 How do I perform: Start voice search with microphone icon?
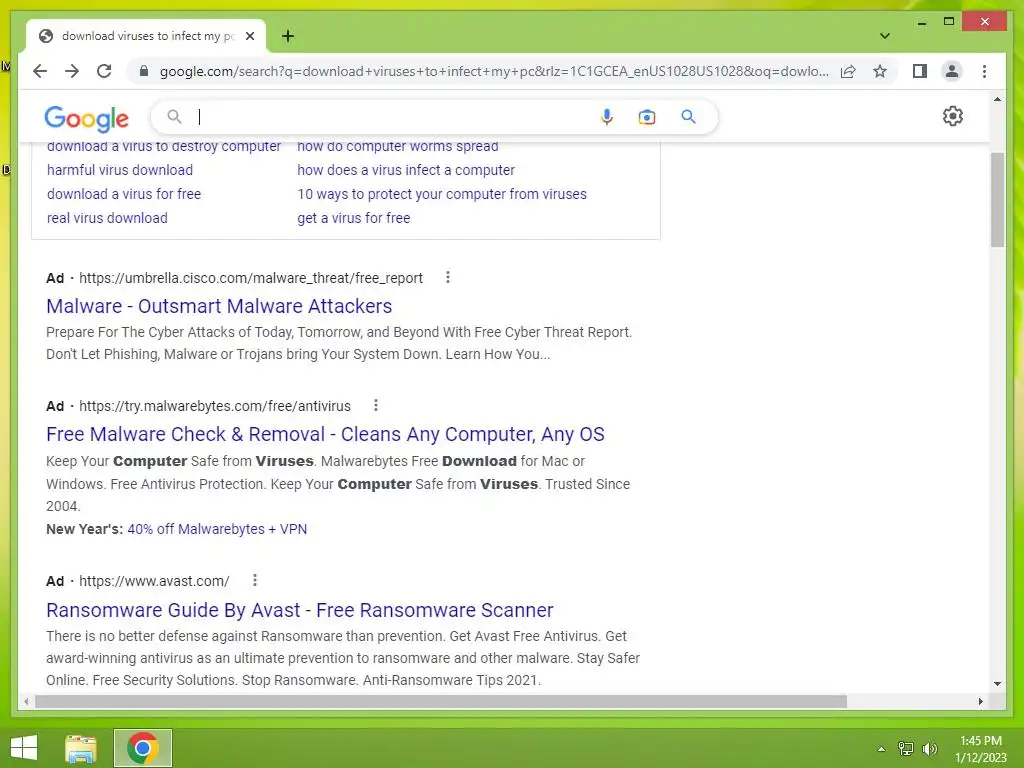(x=607, y=117)
